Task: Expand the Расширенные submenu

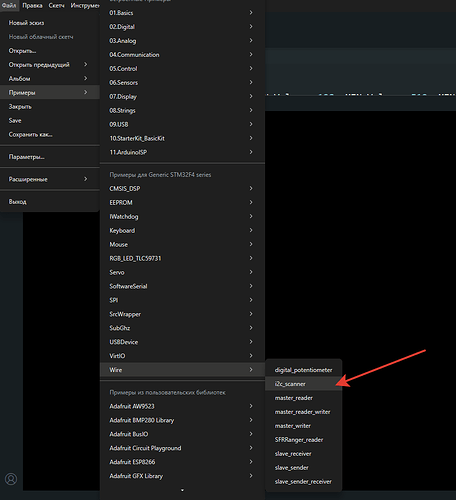Action: click(50, 179)
